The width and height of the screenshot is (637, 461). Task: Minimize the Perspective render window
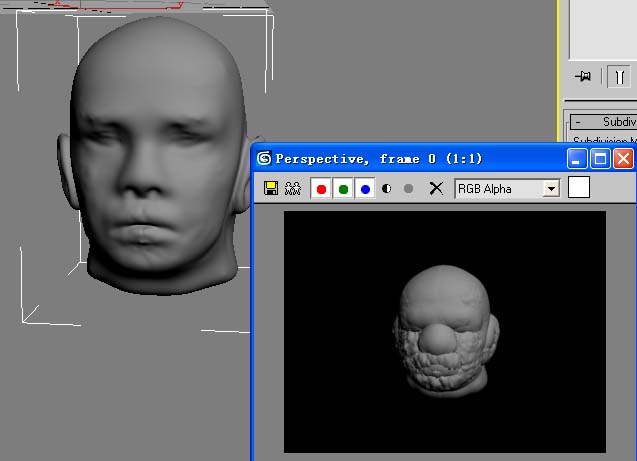(577, 158)
